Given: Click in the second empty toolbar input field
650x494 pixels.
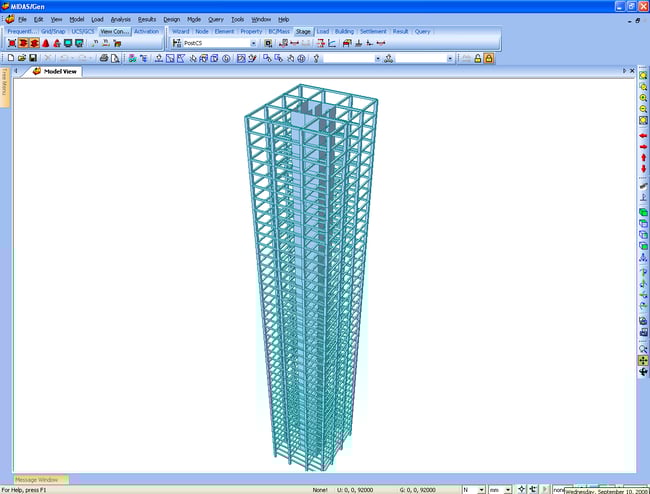Looking at the screenshot, I should click(x=421, y=59).
